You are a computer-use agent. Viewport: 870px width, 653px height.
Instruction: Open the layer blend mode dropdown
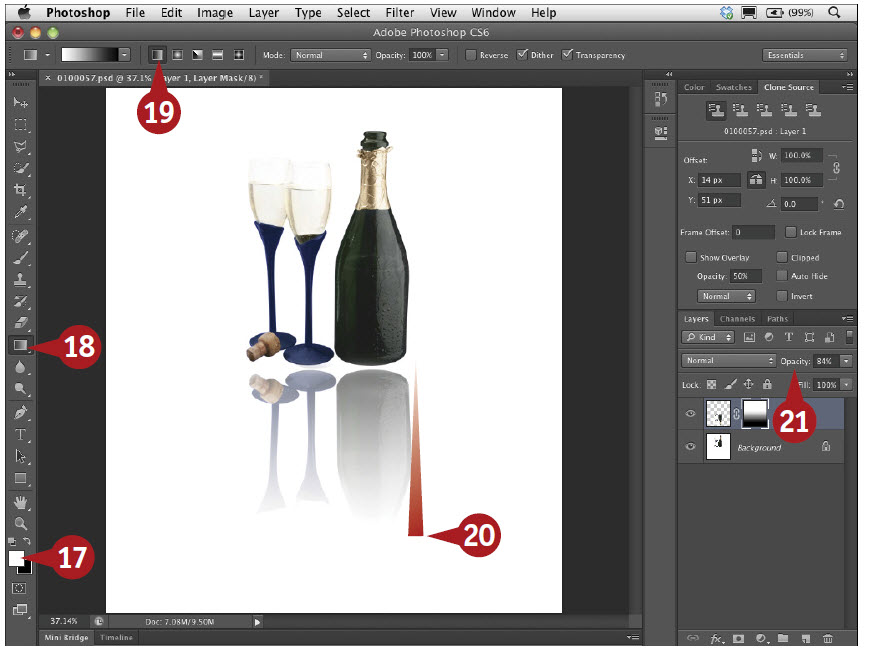coord(729,361)
